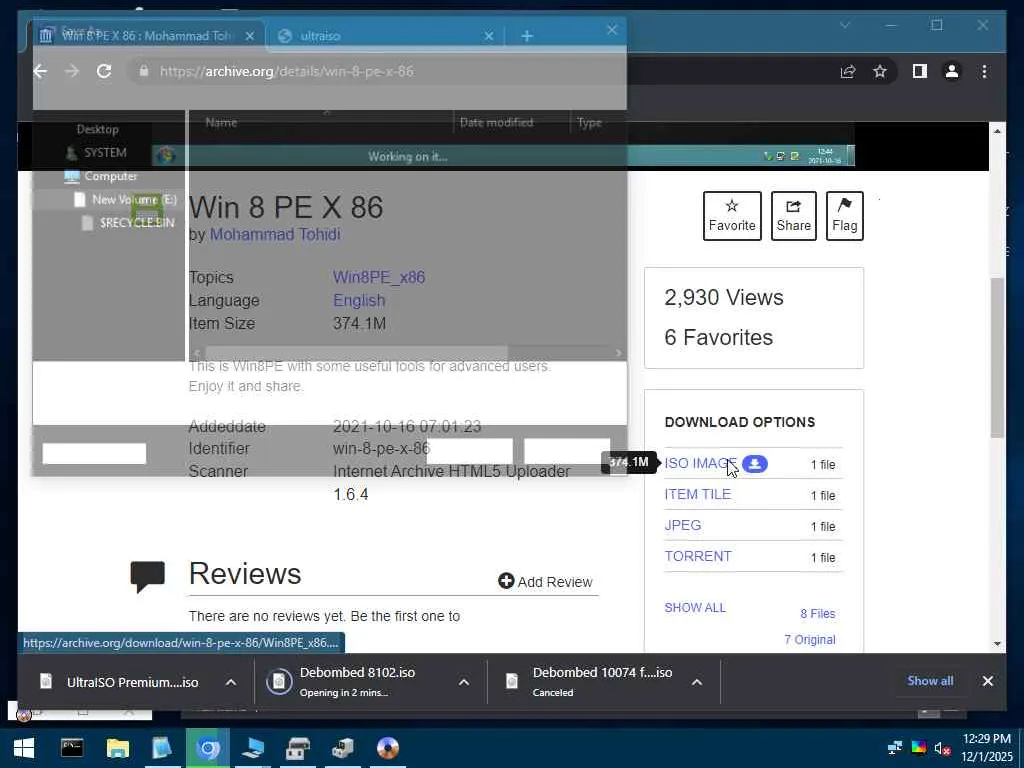
Task: Click scrollbar up arrow on page
Action: point(997,131)
